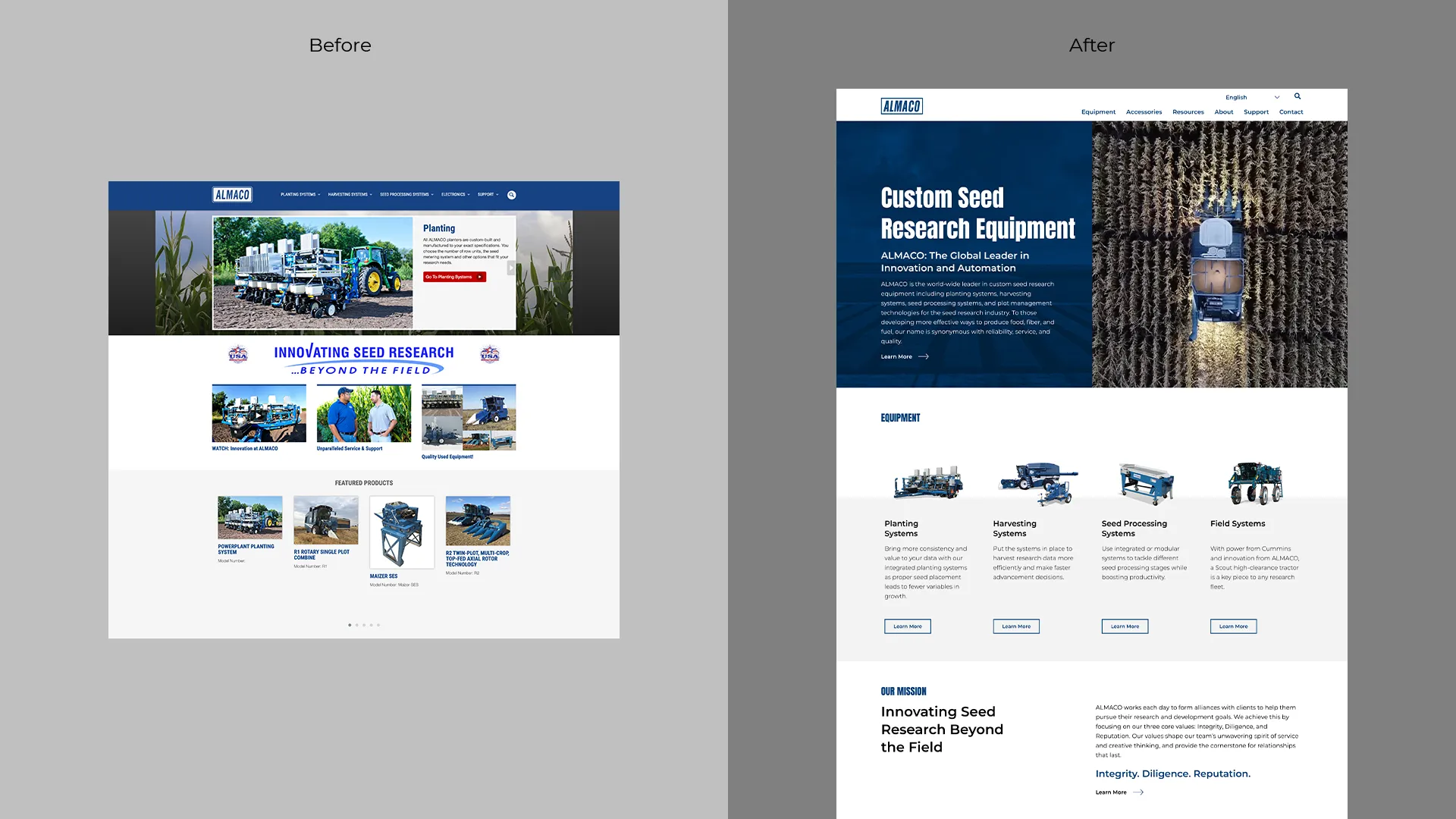Click the Field Systems tractor image in After
The image size is (1456, 819).
point(1256,483)
